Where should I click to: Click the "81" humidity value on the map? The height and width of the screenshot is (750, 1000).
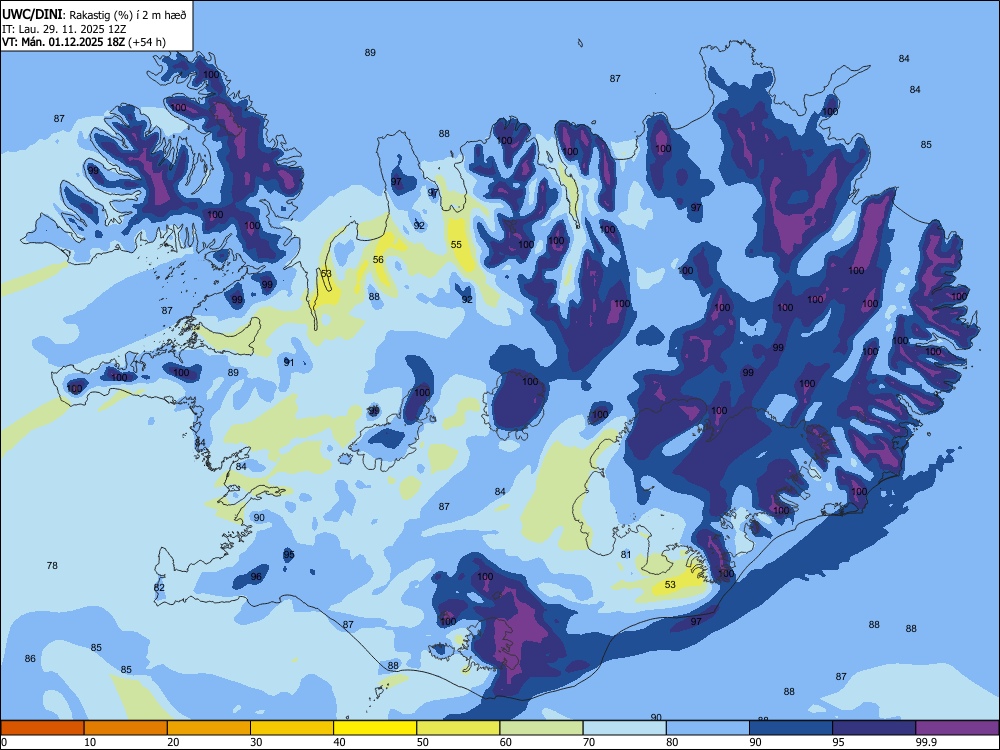[x=626, y=555]
